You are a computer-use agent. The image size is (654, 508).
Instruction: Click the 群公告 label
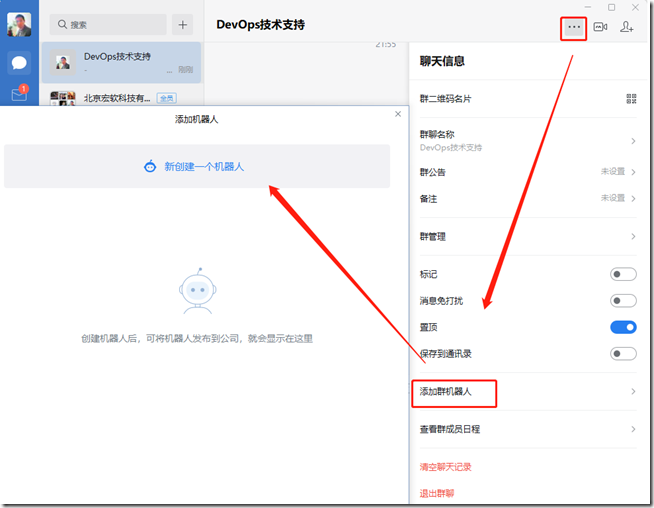click(433, 172)
